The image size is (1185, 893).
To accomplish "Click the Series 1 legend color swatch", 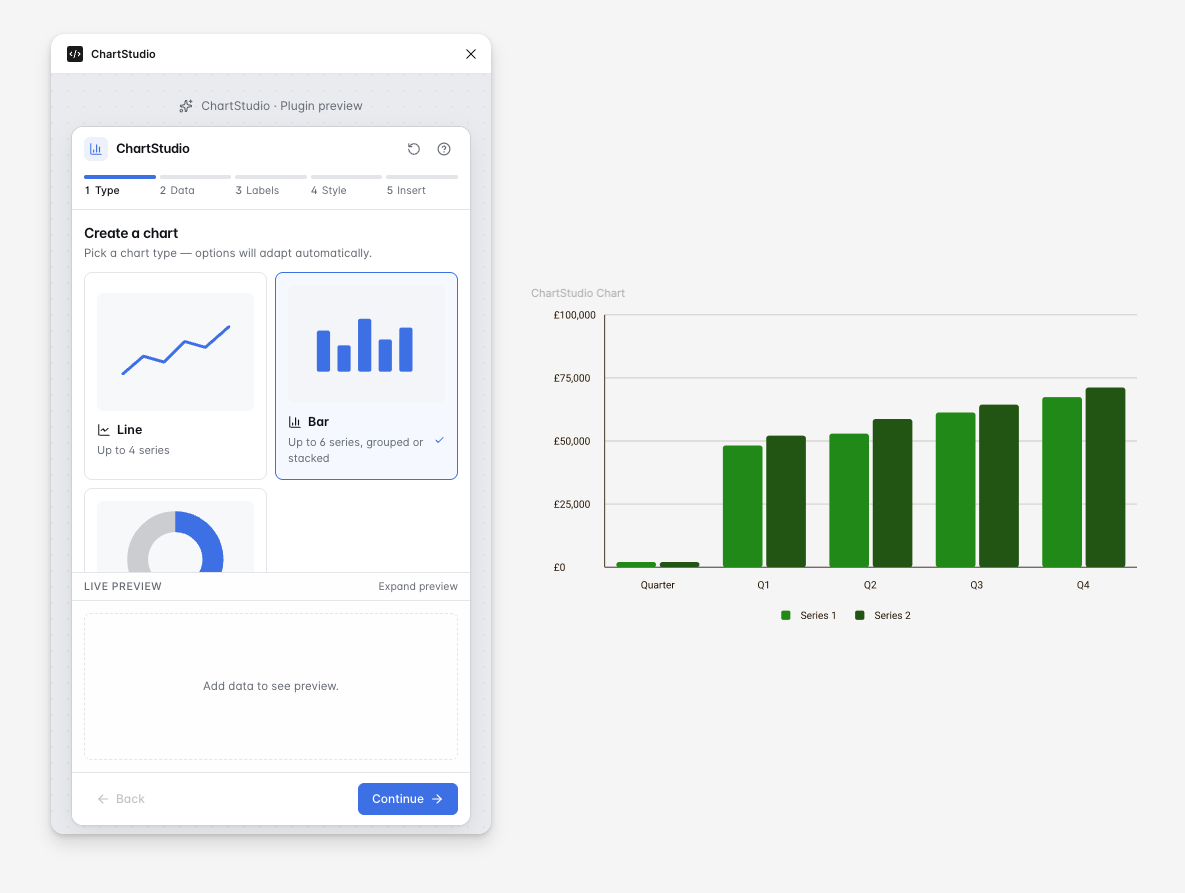I will point(786,616).
